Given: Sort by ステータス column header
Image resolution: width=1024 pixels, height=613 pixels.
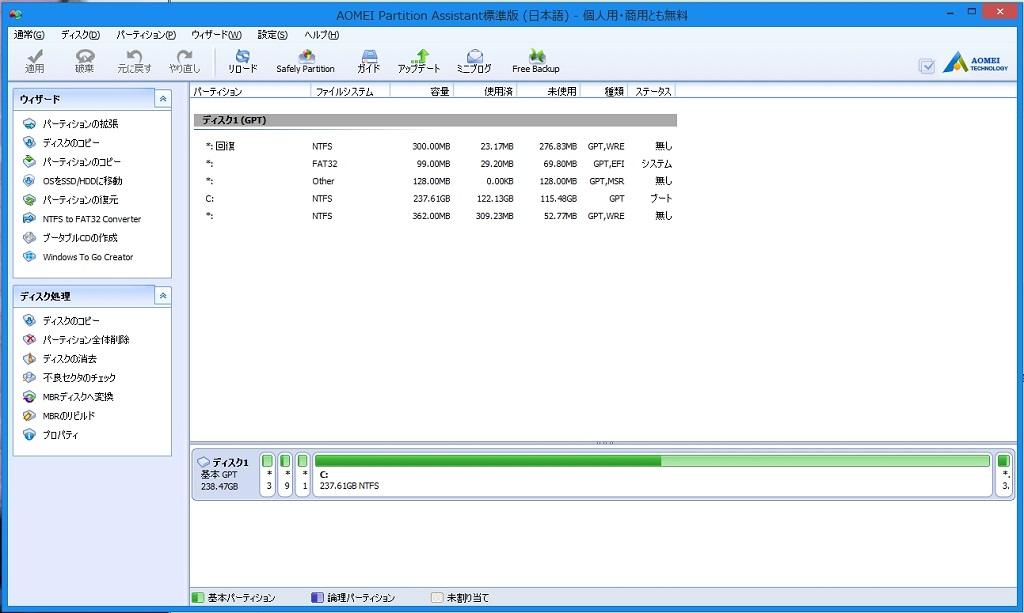Looking at the screenshot, I should 651,91.
